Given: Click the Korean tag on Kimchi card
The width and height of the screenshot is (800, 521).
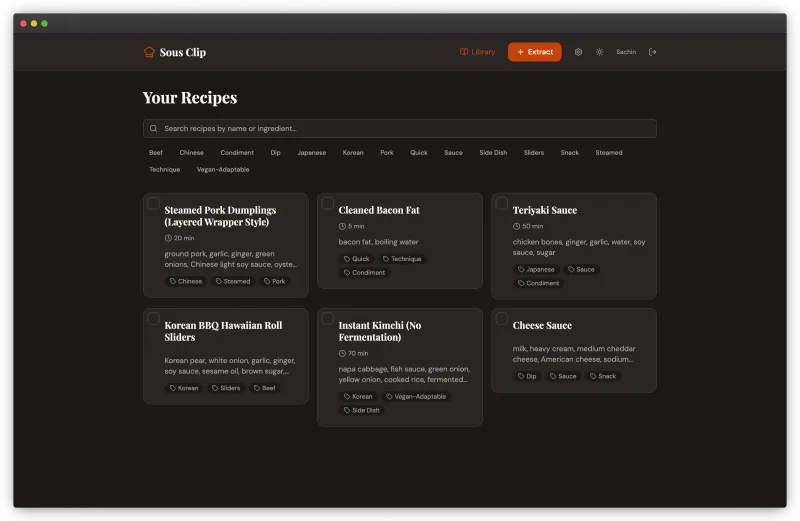Looking at the screenshot, I should [x=358, y=396].
